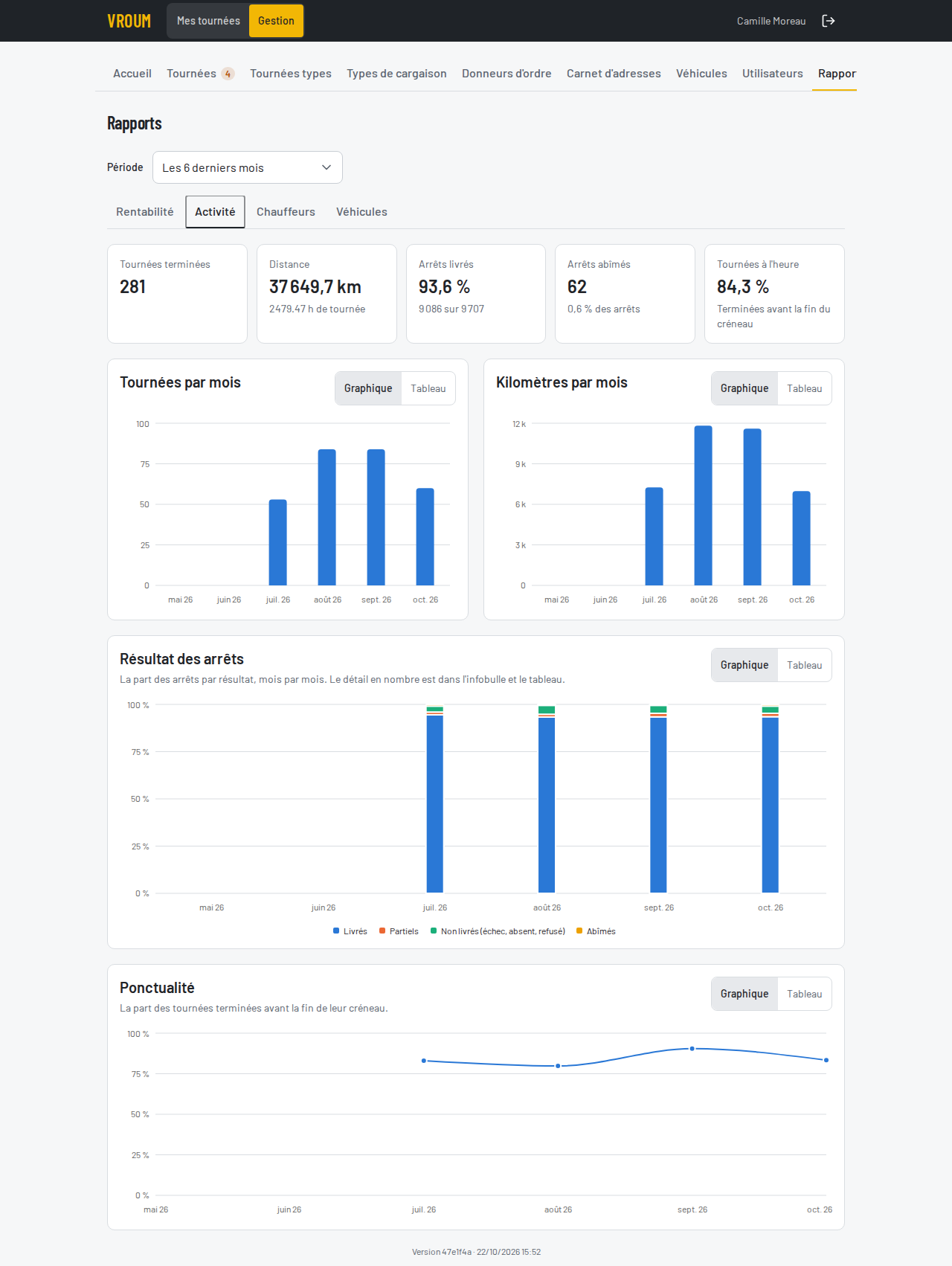Click the Arrêts abîmés value 62
The width and height of the screenshot is (952, 1266).
click(577, 287)
